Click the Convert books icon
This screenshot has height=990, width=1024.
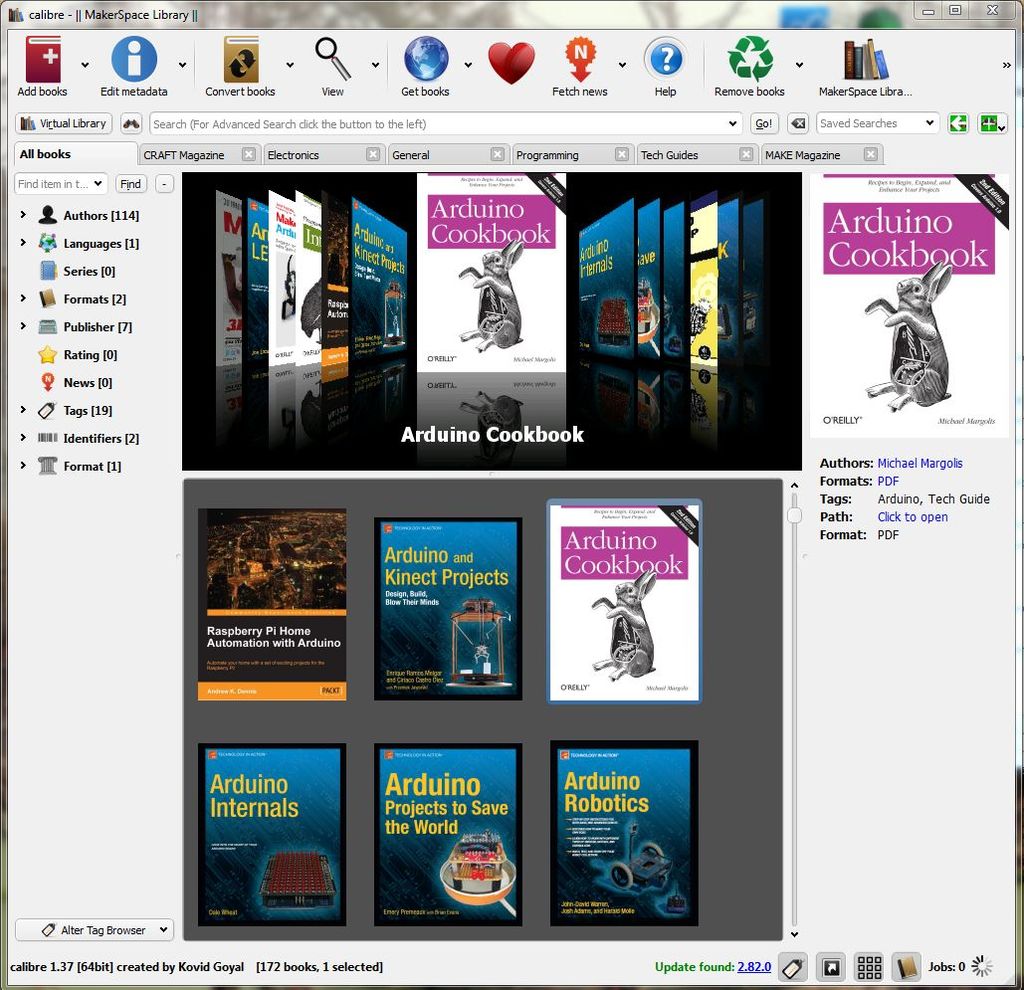(x=241, y=59)
